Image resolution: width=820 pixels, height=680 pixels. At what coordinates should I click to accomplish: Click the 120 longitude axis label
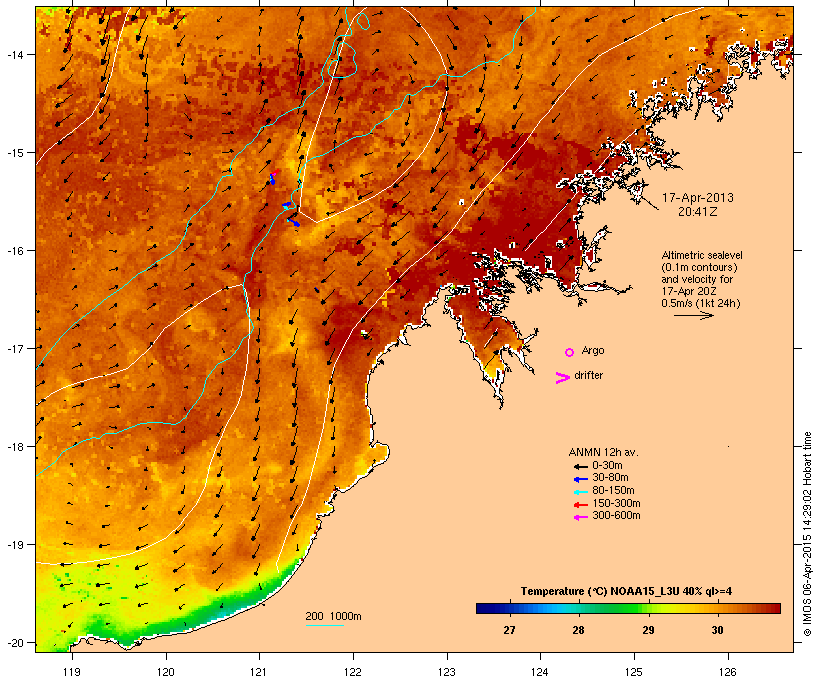[166, 672]
